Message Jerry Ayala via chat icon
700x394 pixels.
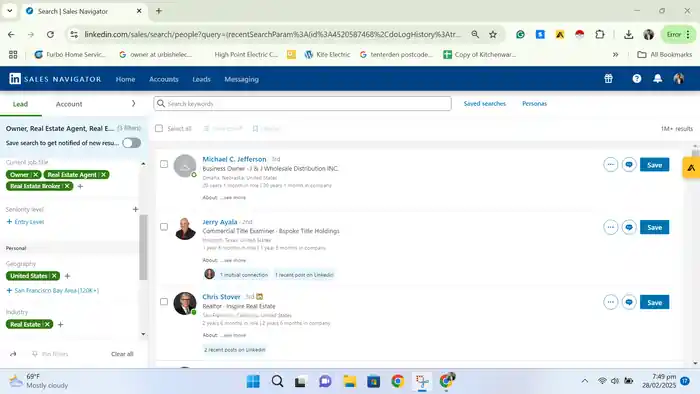coord(629,227)
